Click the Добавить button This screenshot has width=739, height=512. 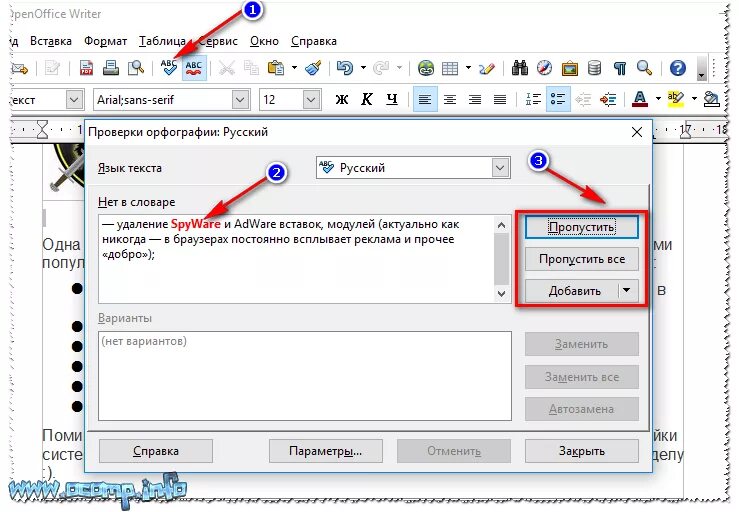click(x=572, y=291)
